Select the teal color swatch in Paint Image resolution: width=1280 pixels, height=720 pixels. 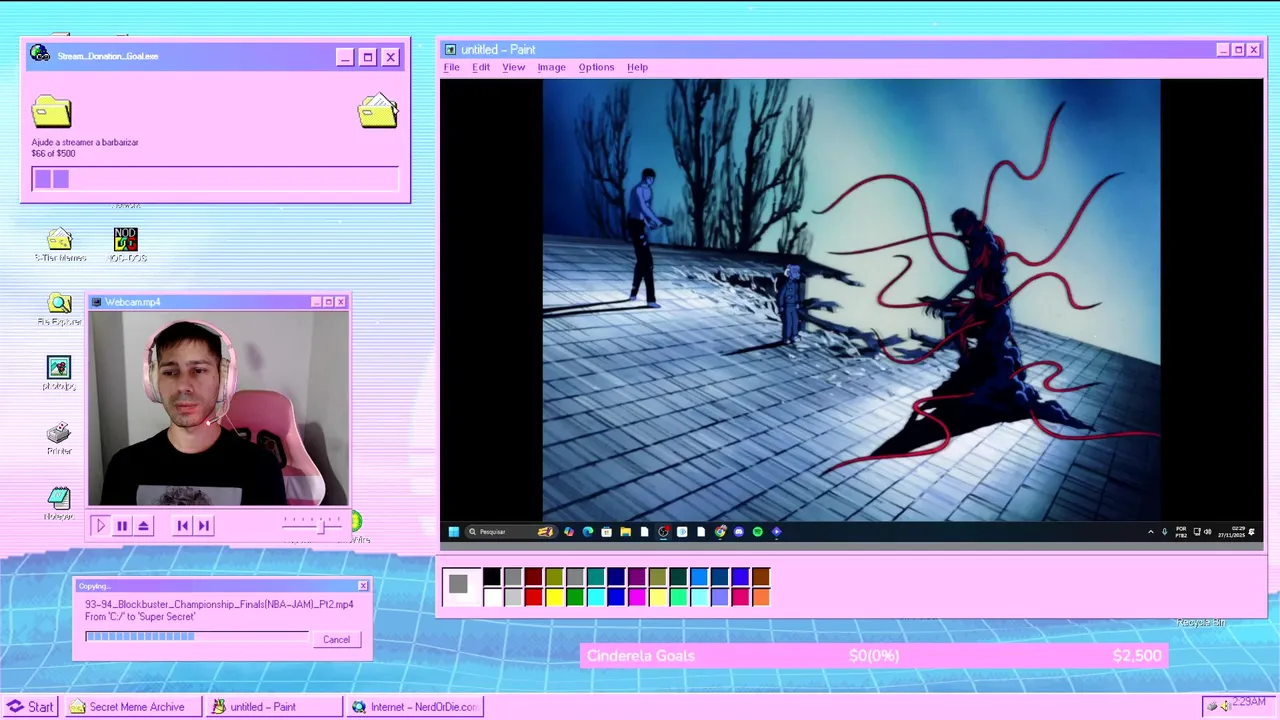(596, 577)
